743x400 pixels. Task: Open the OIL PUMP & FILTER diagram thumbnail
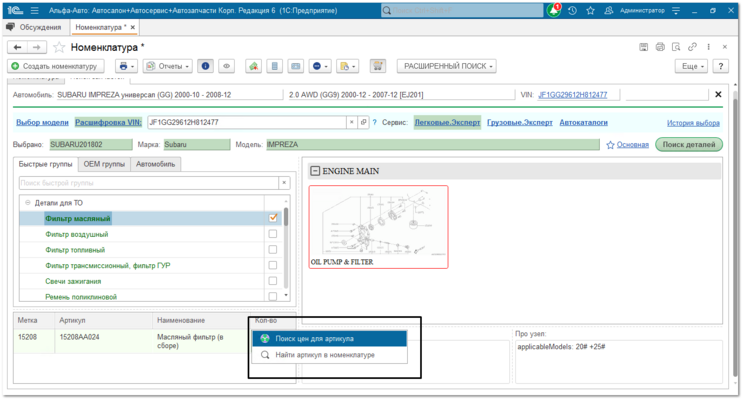click(x=379, y=227)
